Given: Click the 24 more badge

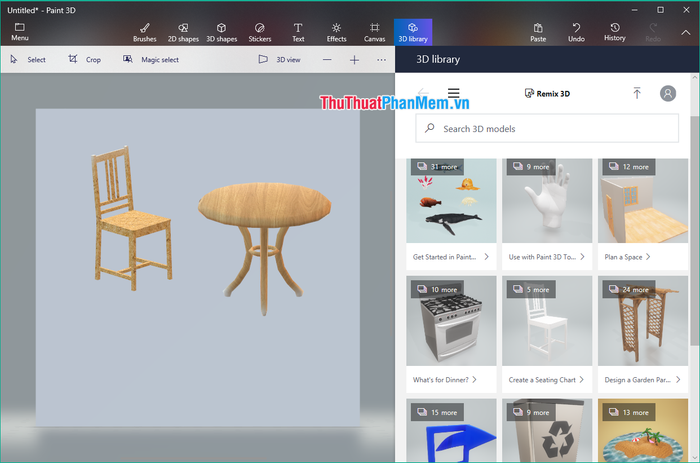Looking at the screenshot, I should coord(629,289).
